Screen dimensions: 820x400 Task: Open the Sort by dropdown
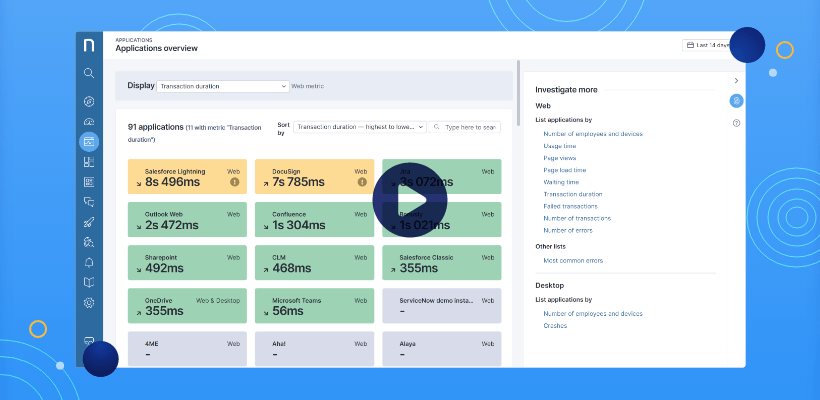(x=360, y=127)
